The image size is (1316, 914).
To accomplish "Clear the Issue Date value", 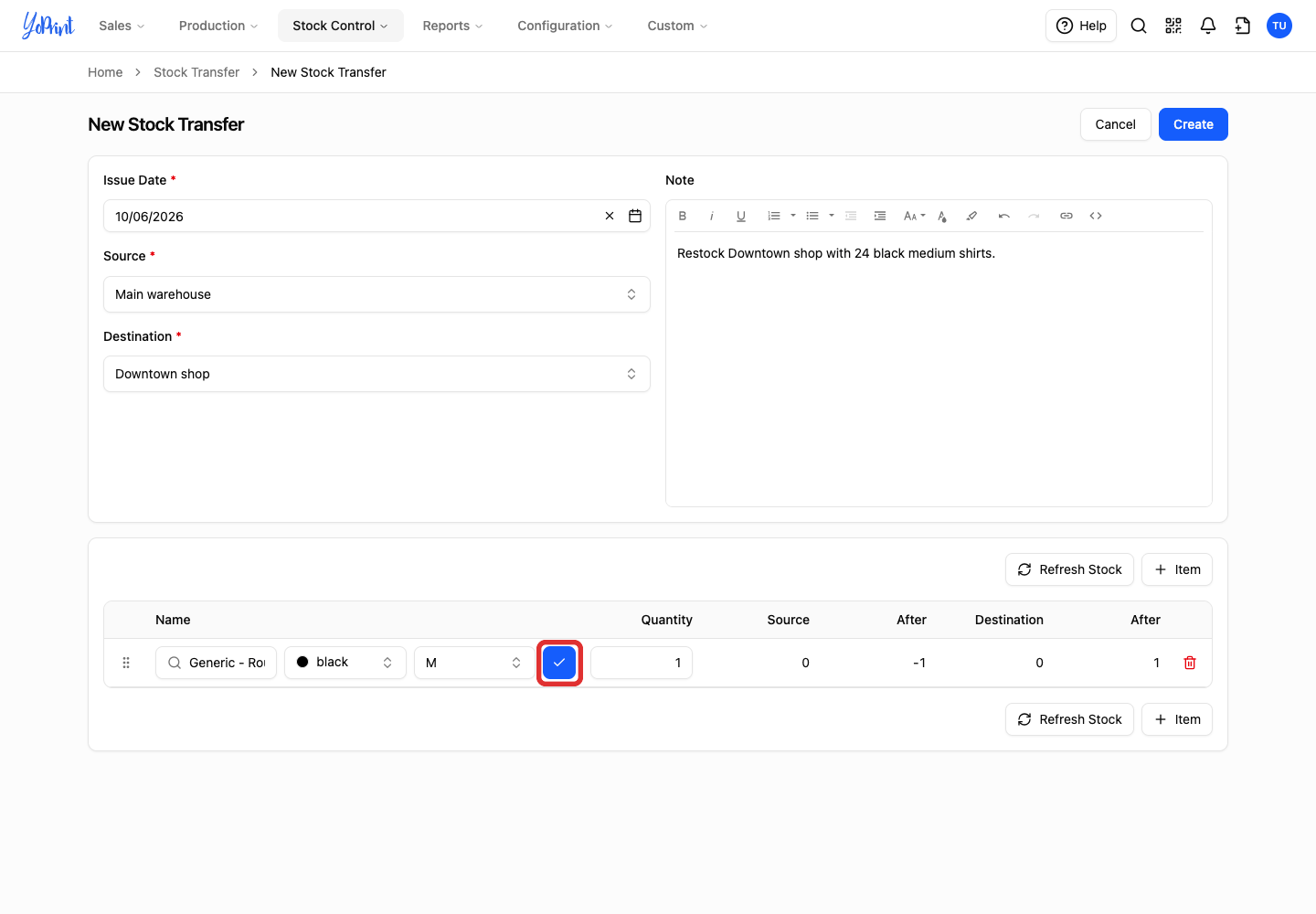I will point(610,216).
